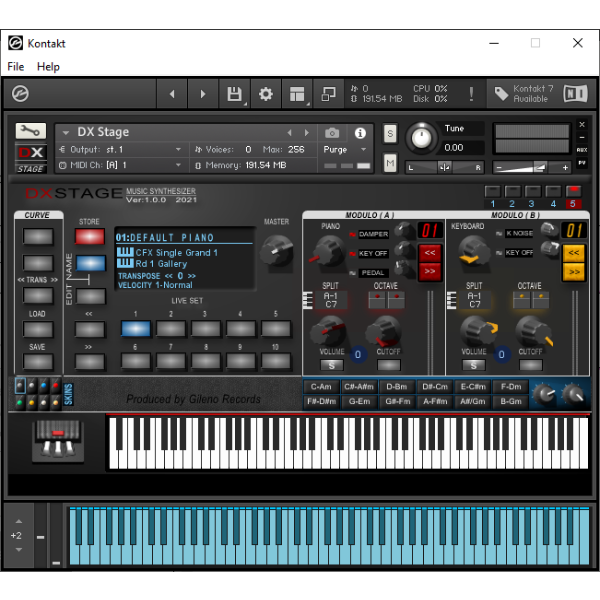The image size is (600, 600).
Task: Go to next instrument using toolbar right arrow
Action: 203,94
